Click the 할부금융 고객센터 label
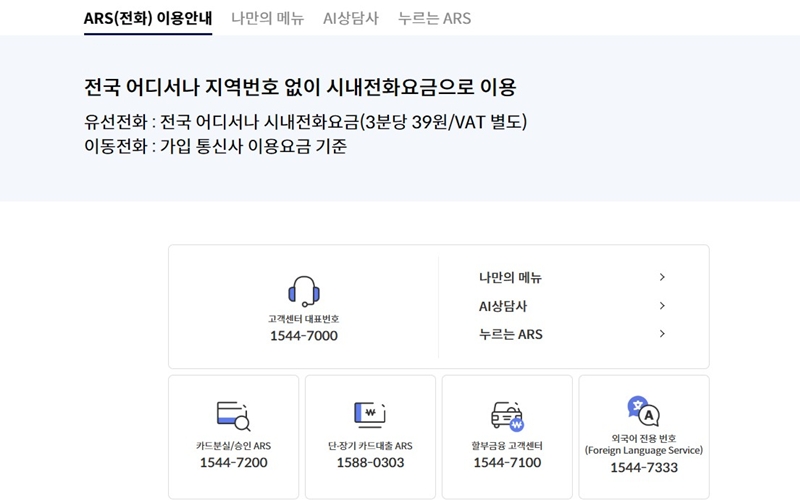This screenshot has width=800, height=500. coord(507,446)
